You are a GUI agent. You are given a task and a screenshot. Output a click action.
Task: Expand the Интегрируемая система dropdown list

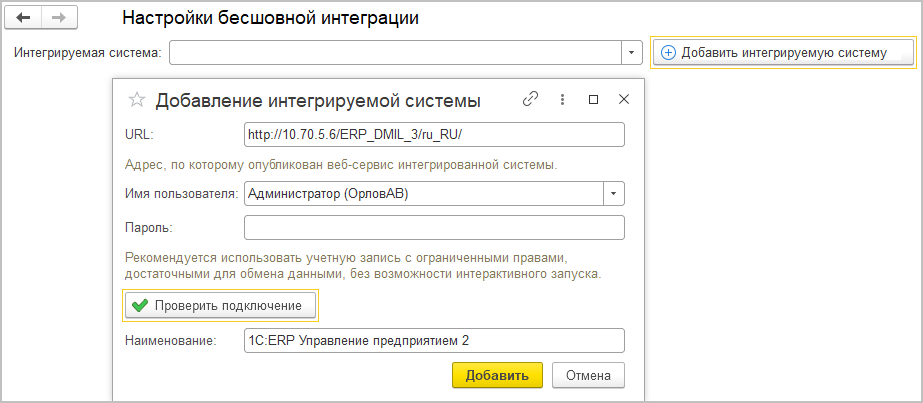click(632, 52)
